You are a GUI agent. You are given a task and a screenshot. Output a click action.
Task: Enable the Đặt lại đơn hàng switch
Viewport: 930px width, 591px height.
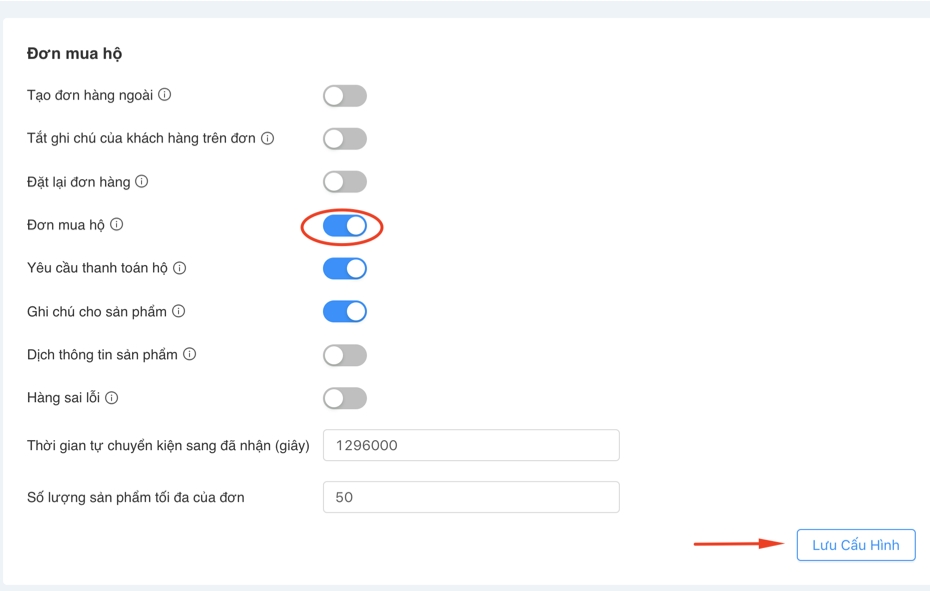tap(345, 182)
